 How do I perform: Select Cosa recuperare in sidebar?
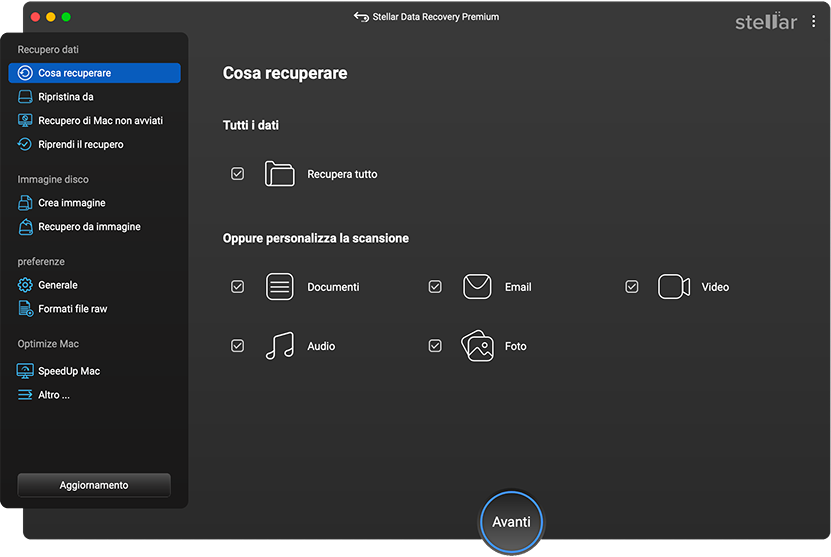(94, 73)
